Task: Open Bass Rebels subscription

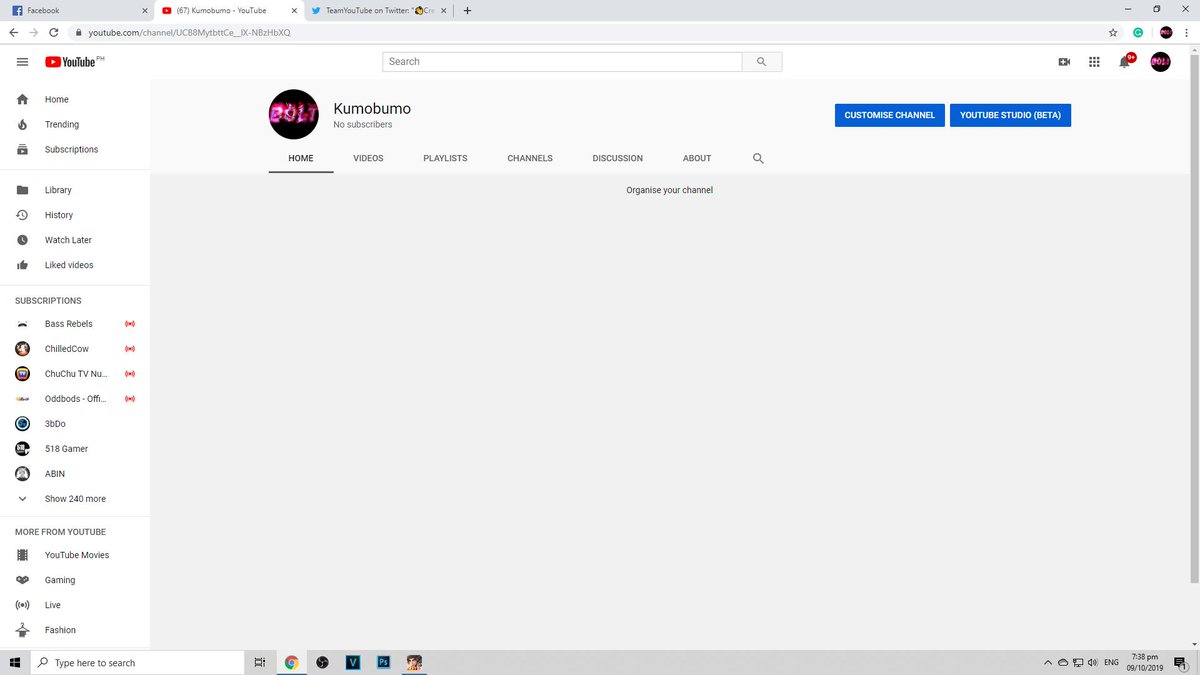Action: tap(75, 324)
